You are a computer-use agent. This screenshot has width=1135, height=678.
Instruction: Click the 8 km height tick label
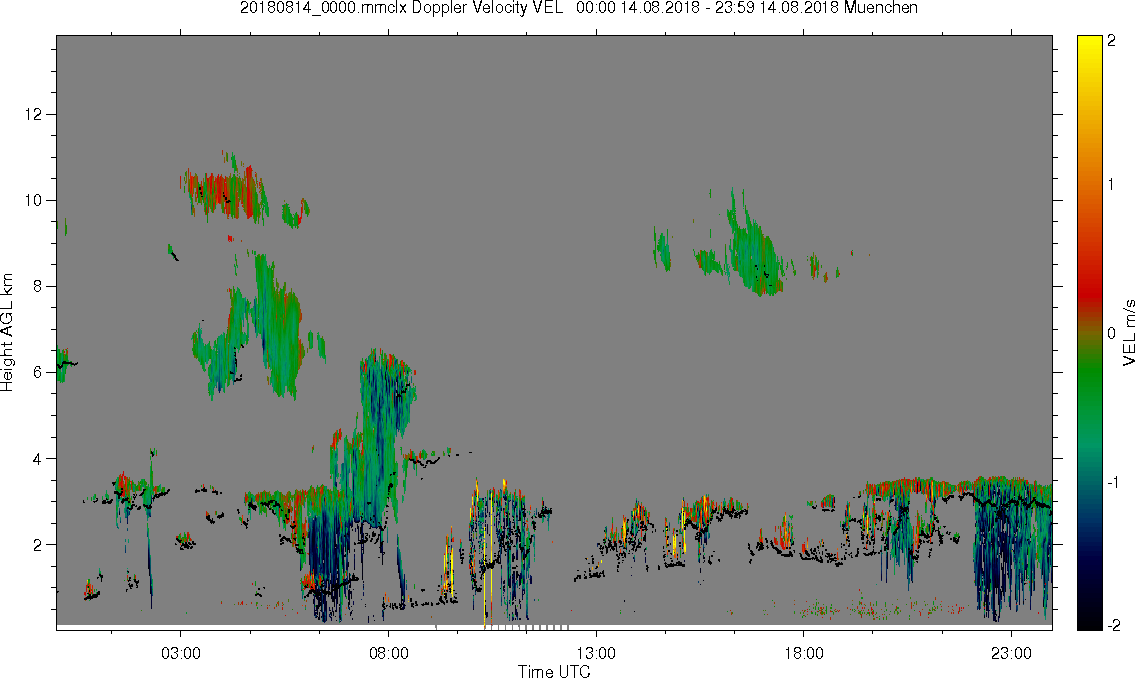[x=38, y=287]
